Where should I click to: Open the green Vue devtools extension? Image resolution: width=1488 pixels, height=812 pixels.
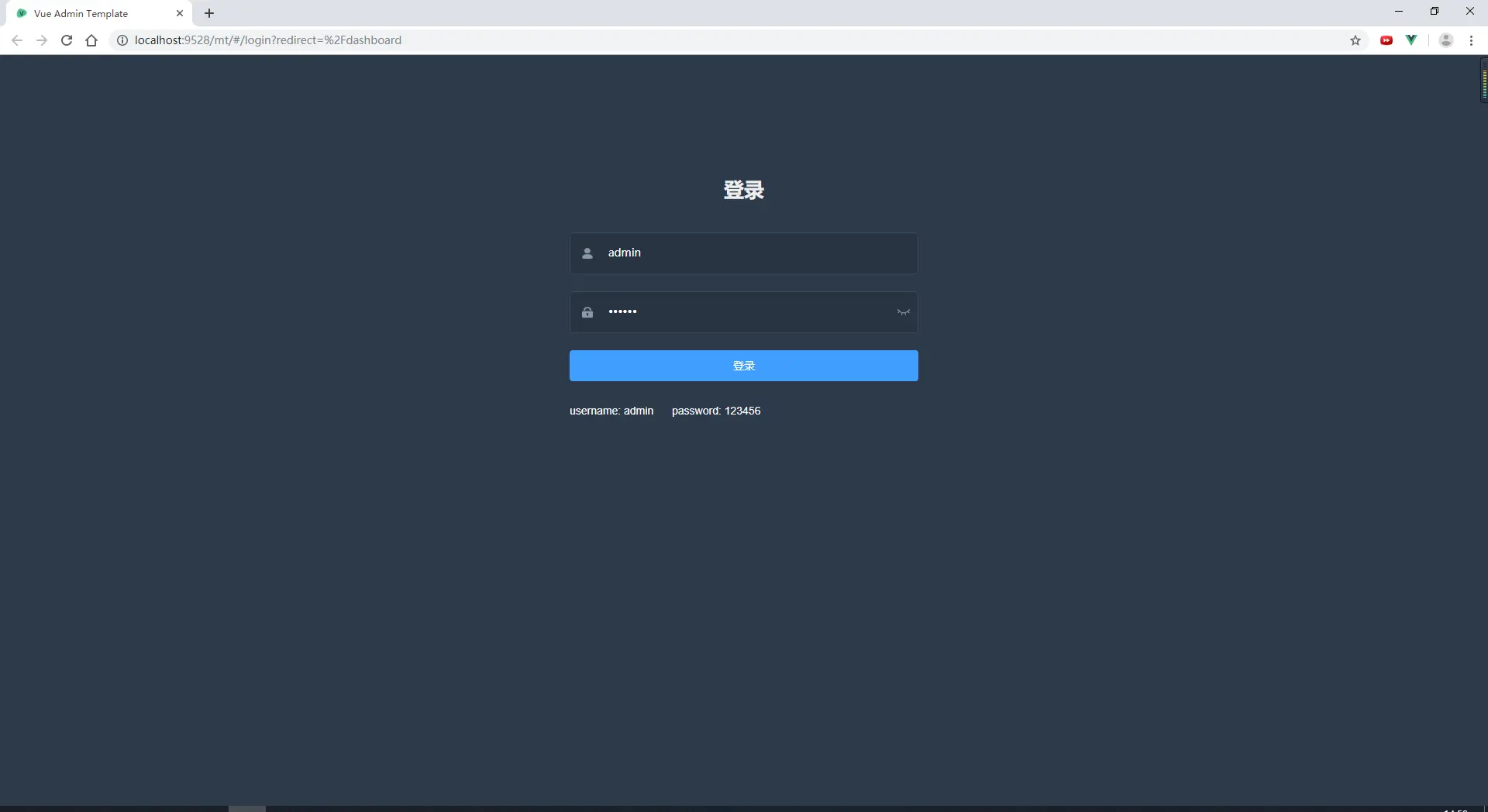[1411, 40]
